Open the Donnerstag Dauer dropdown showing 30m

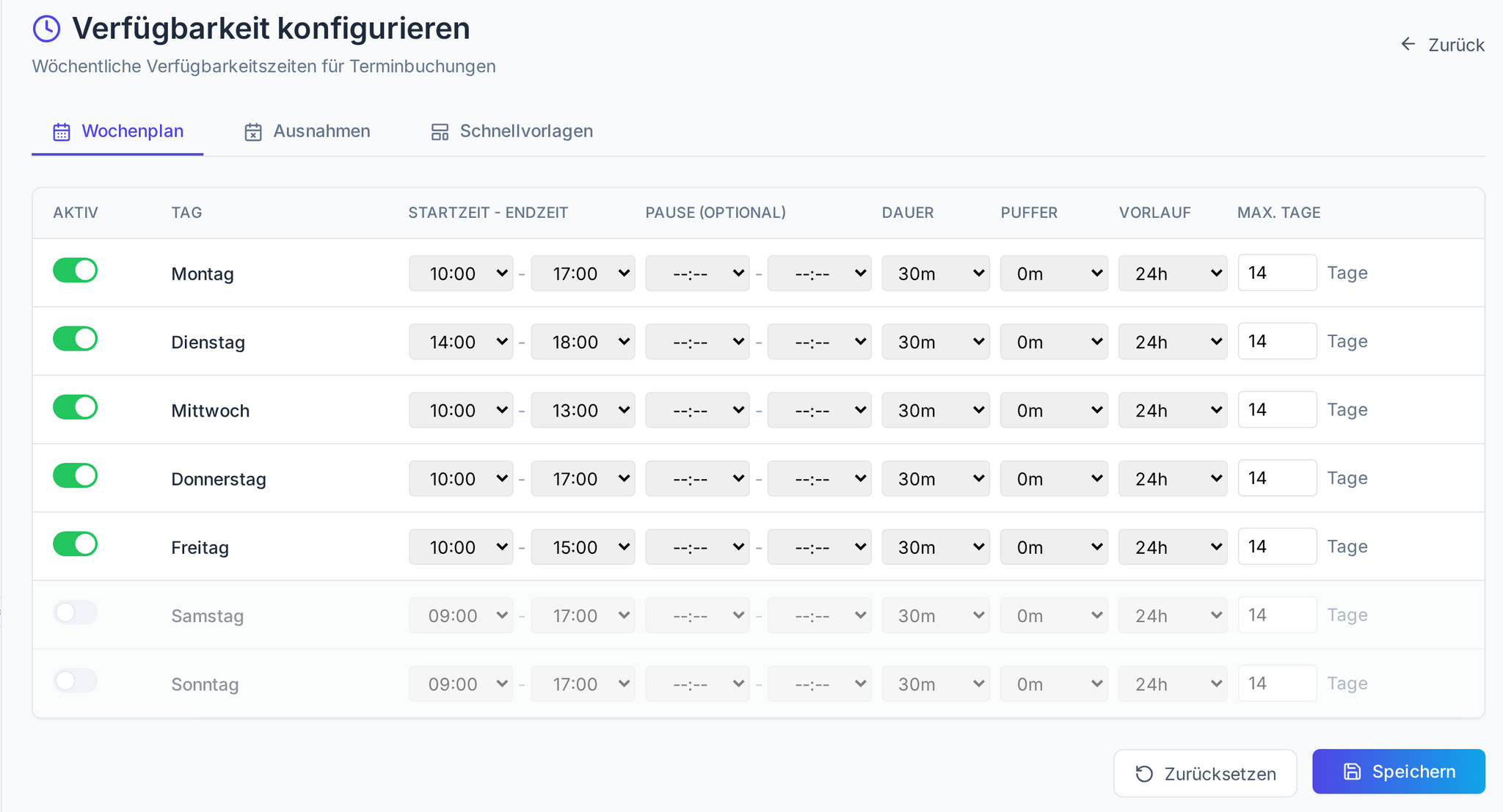[936, 479]
